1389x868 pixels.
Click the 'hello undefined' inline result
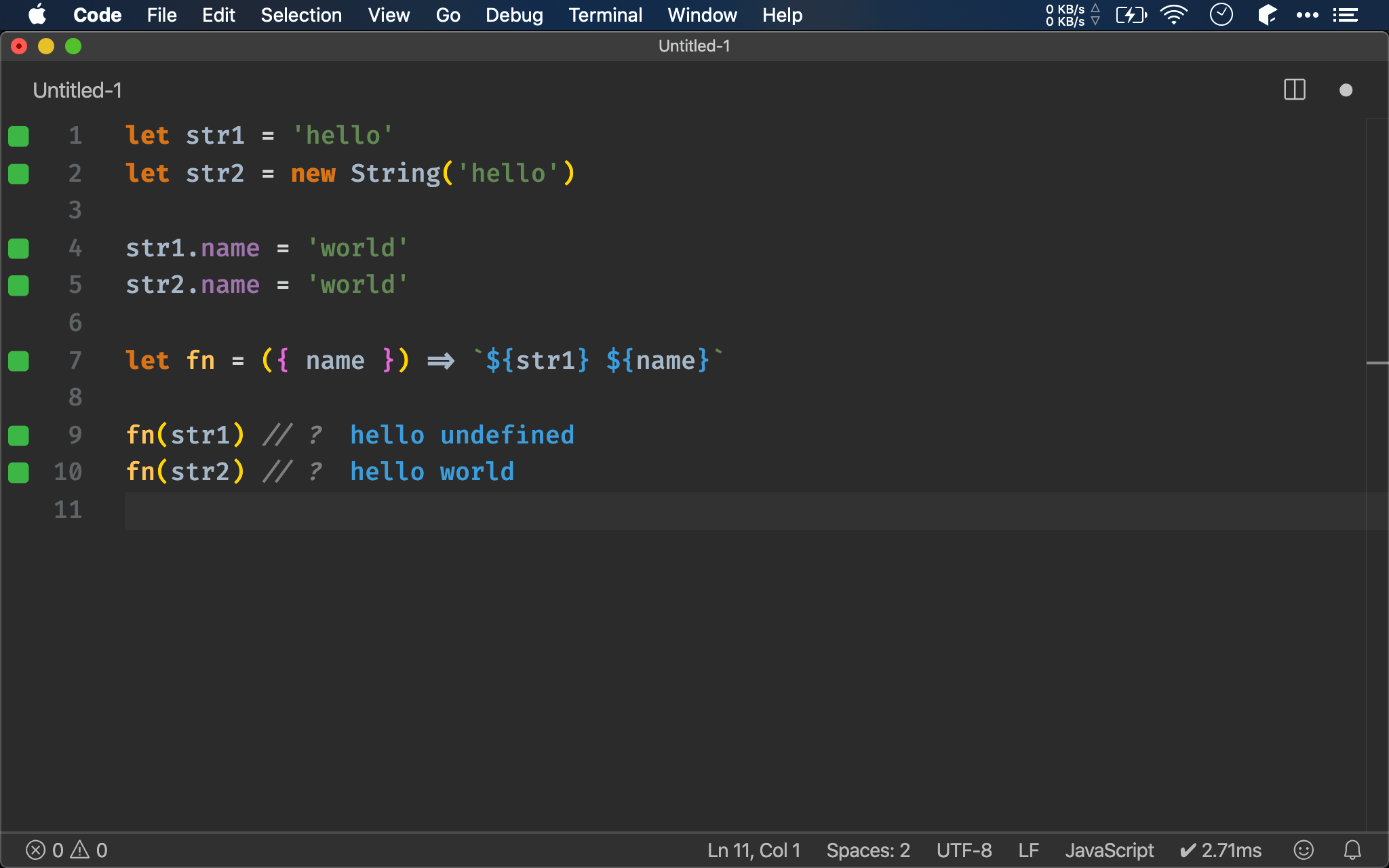tap(463, 435)
